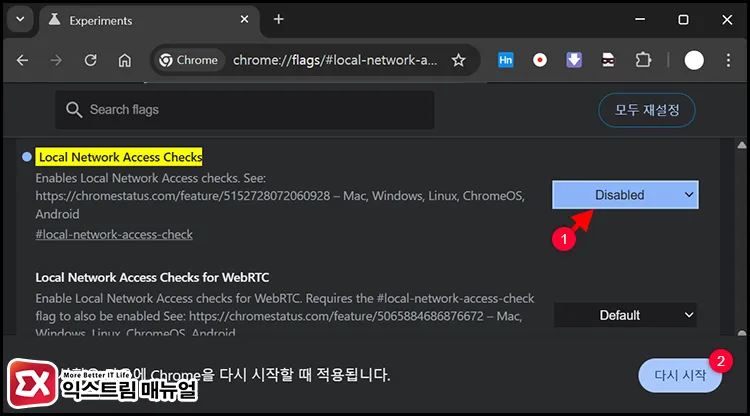Image resolution: width=750 pixels, height=416 pixels.
Task: Click the Local Network Access Checks title
Action: 119,157
